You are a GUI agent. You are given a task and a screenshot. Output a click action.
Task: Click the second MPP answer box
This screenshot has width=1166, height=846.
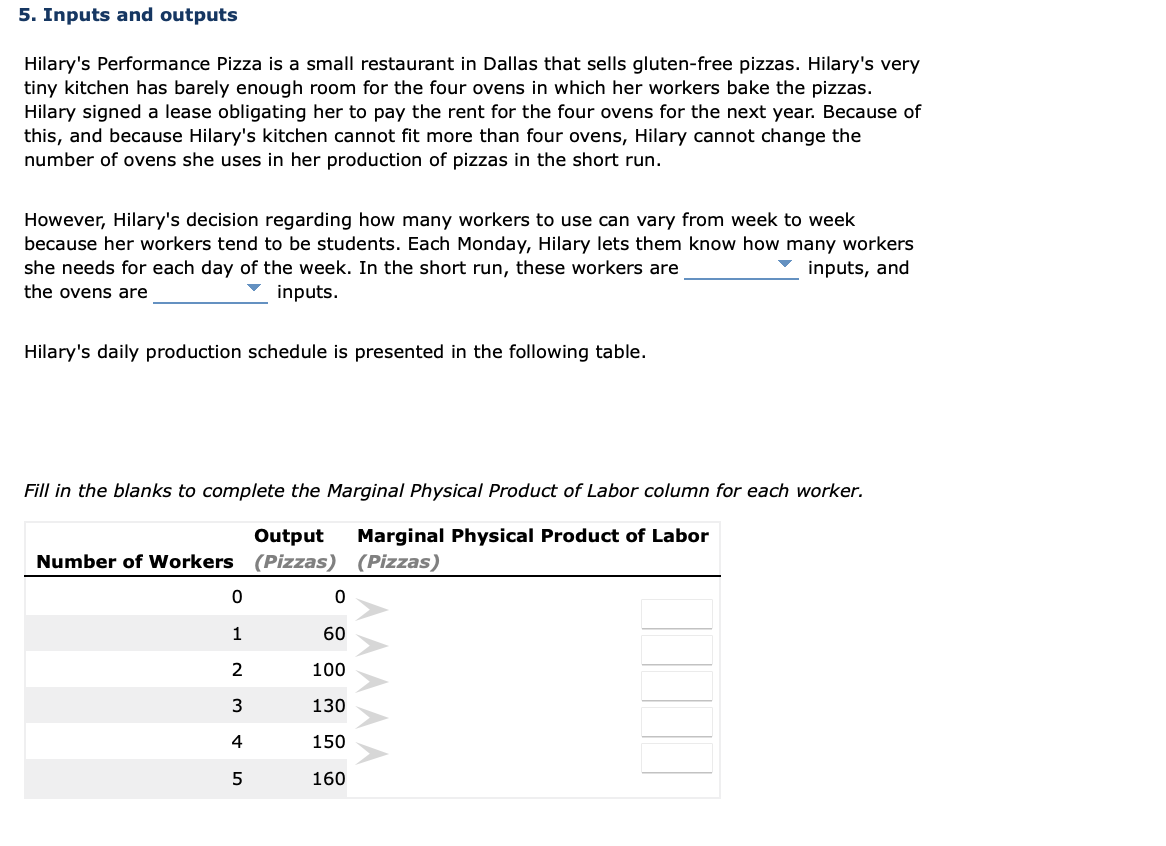676,649
